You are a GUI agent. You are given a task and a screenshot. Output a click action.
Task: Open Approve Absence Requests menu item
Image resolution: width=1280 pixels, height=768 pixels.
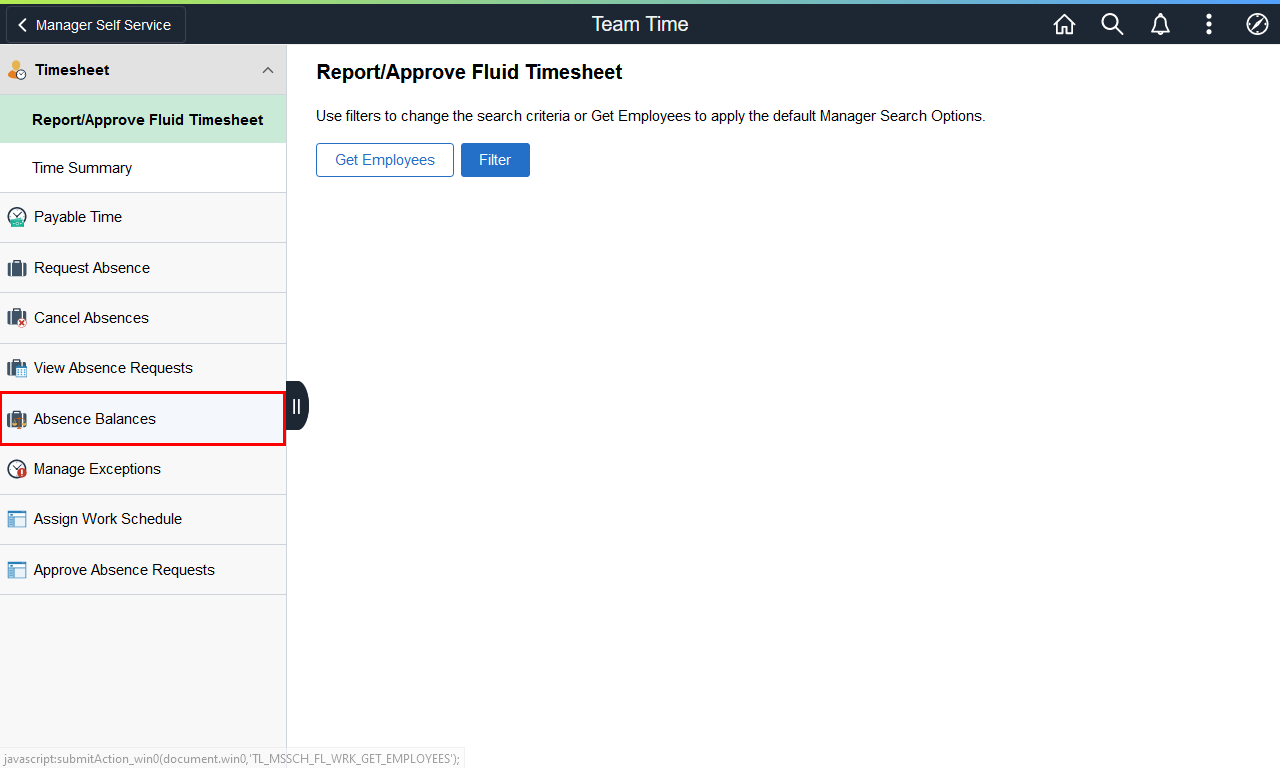coord(143,570)
